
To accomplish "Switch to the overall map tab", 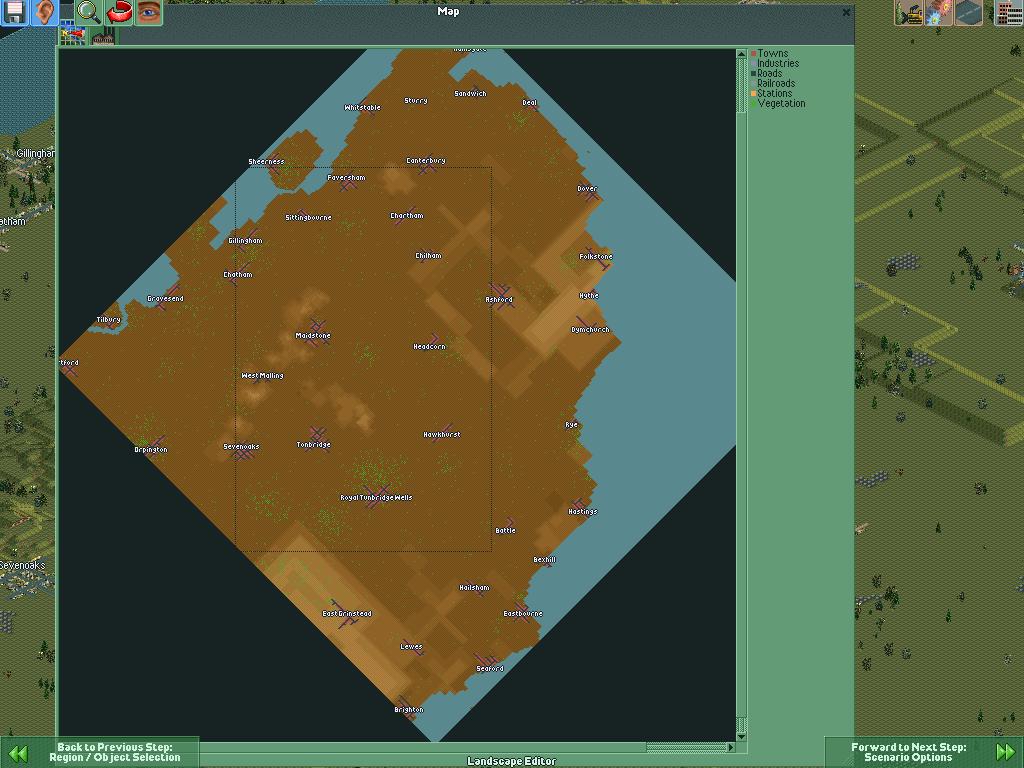I will click(x=73, y=35).
